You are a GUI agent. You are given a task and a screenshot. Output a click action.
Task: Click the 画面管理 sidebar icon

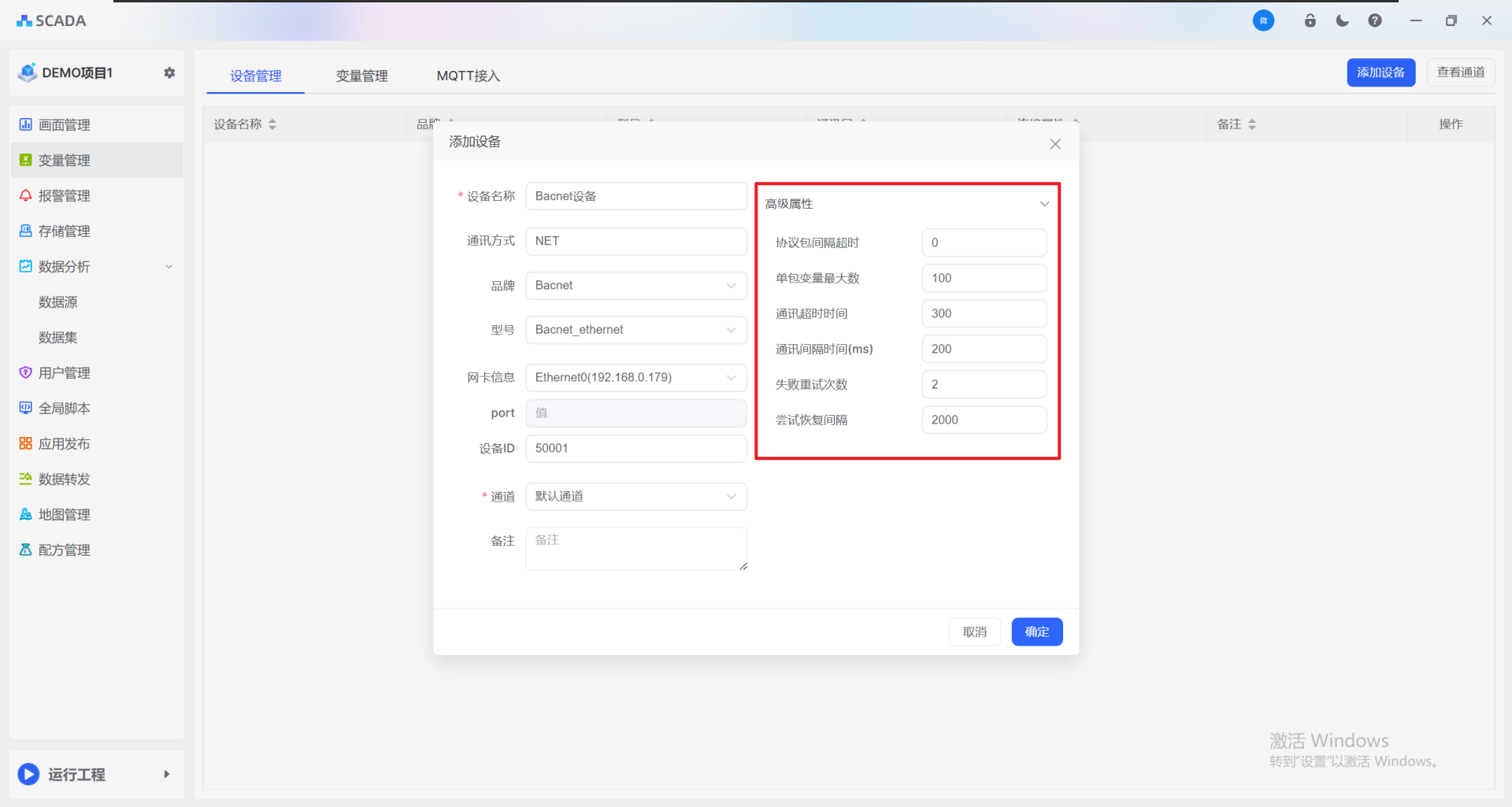click(26, 124)
